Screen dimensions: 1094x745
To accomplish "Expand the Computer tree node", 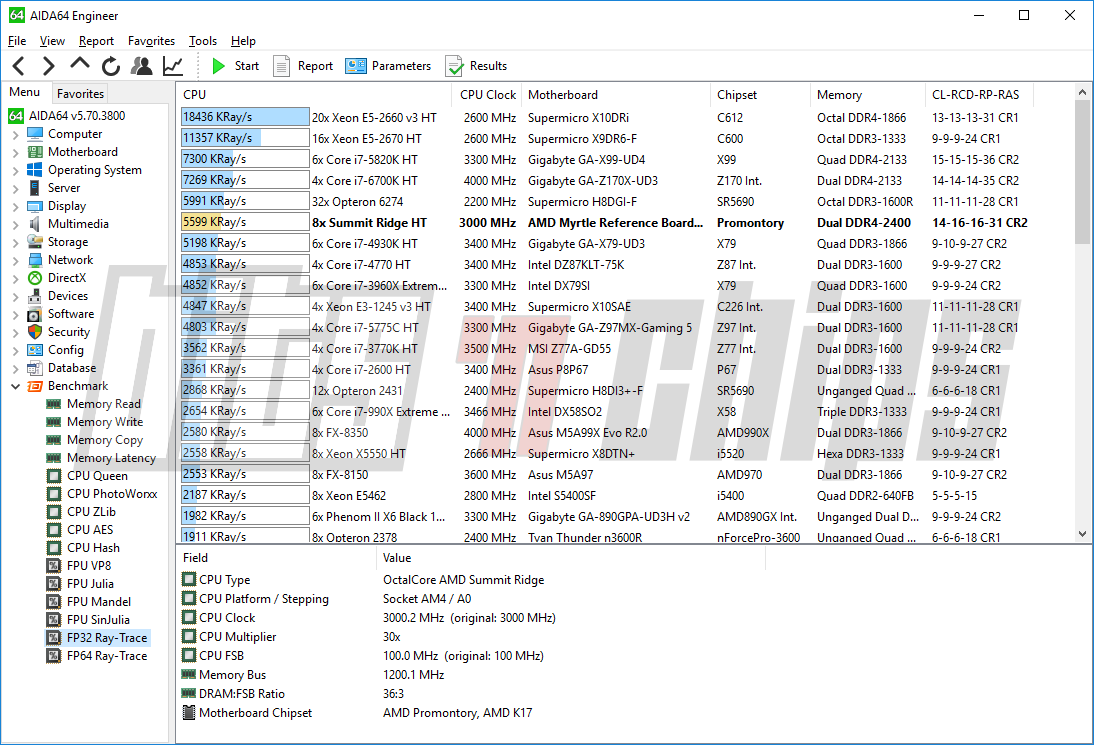I will click(15, 134).
